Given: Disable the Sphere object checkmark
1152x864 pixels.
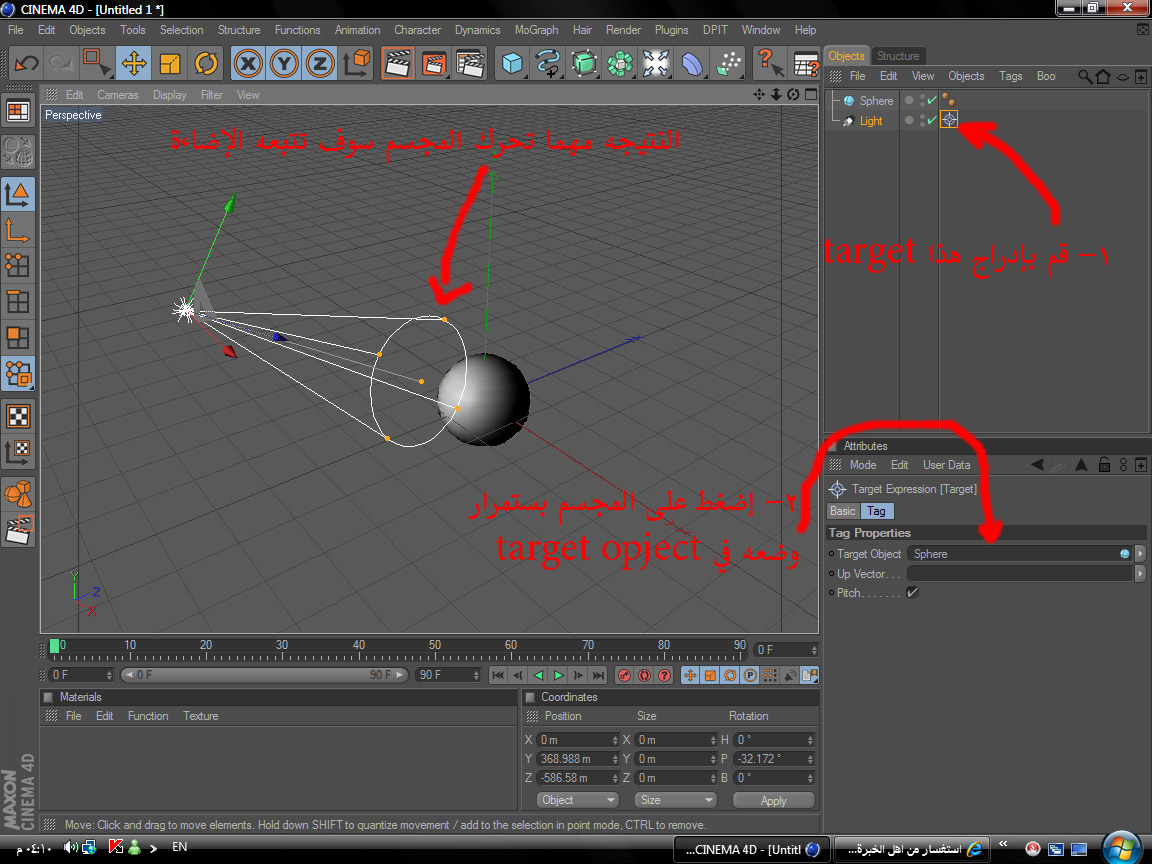Looking at the screenshot, I should [x=931, y=100].
